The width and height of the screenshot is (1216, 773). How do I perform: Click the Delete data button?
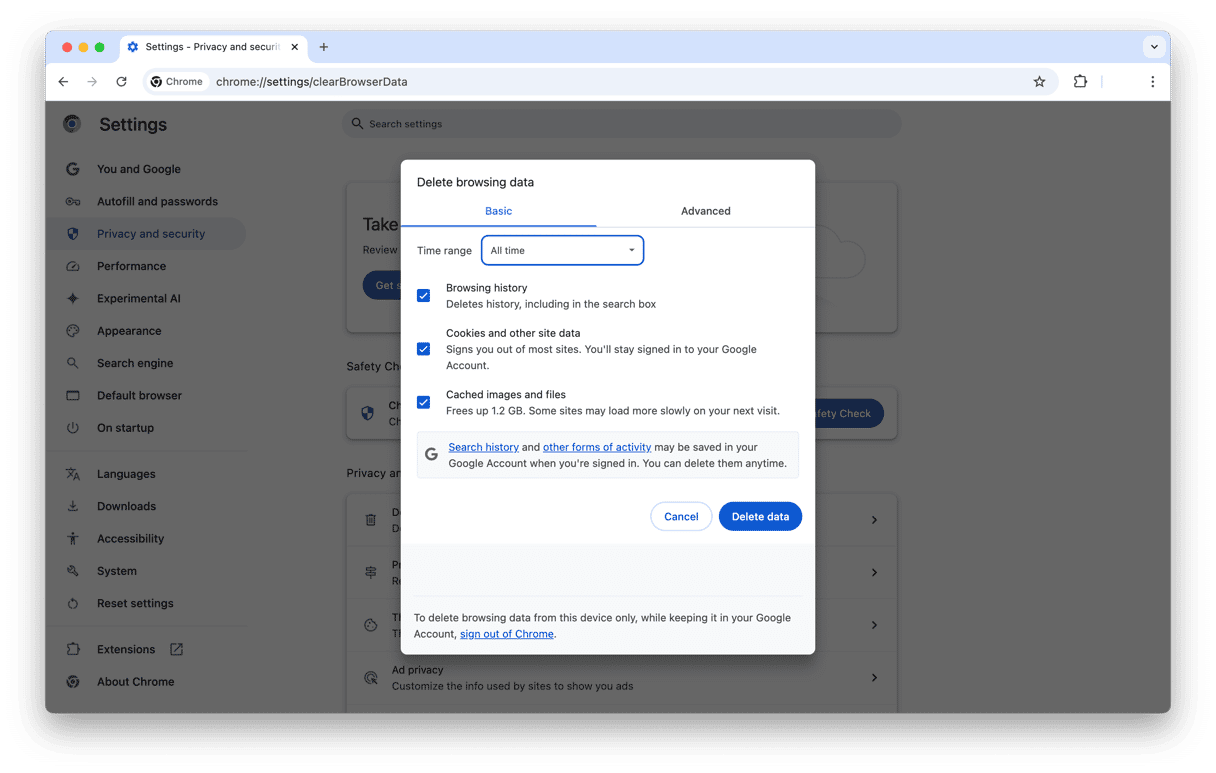click(760, 516)
